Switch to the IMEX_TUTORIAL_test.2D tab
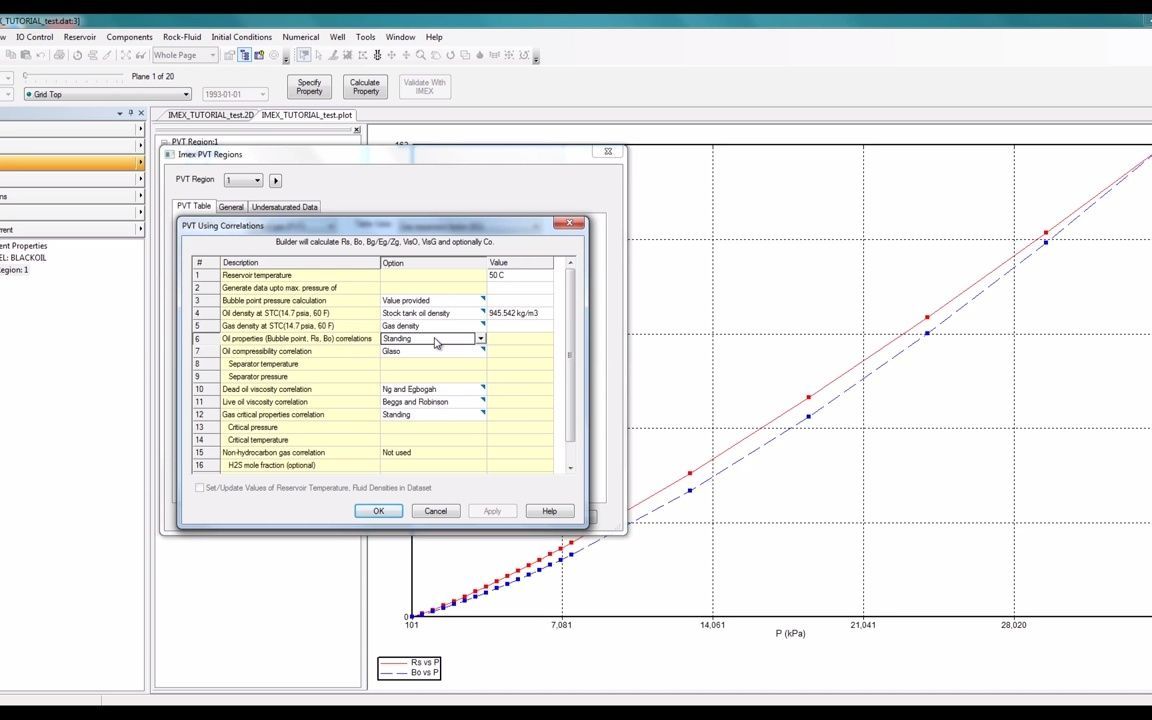The image size is (1152, 720). coord(210,115)
